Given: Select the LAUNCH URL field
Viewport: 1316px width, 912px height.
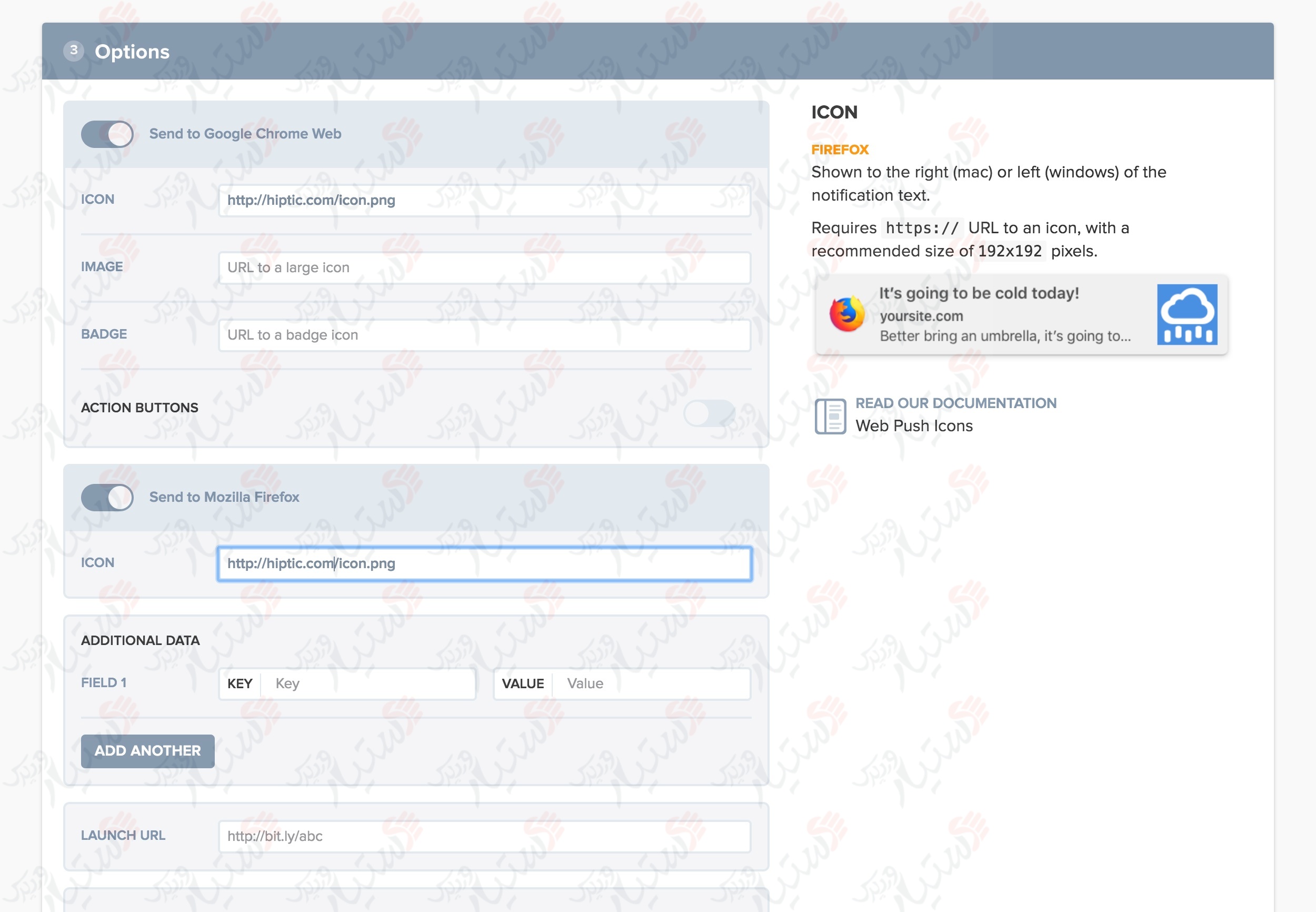Looking at the screenshot, I should [485, 836].
